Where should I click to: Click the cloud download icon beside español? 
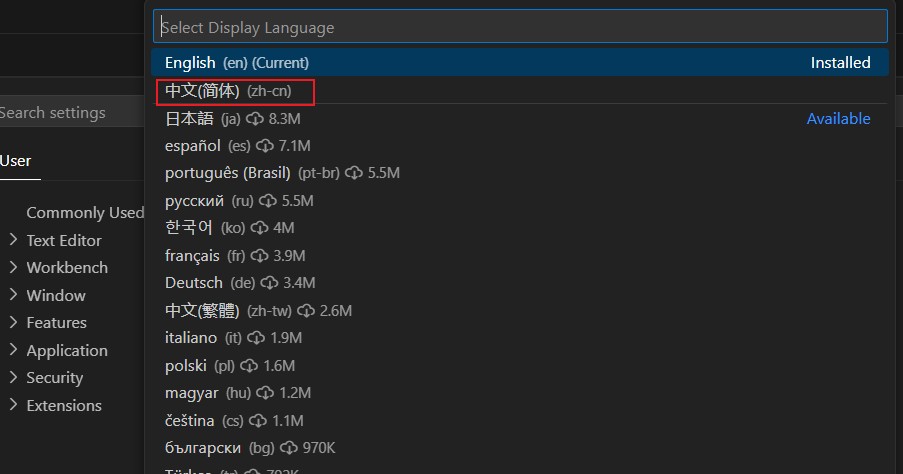(x=264, y=146)
